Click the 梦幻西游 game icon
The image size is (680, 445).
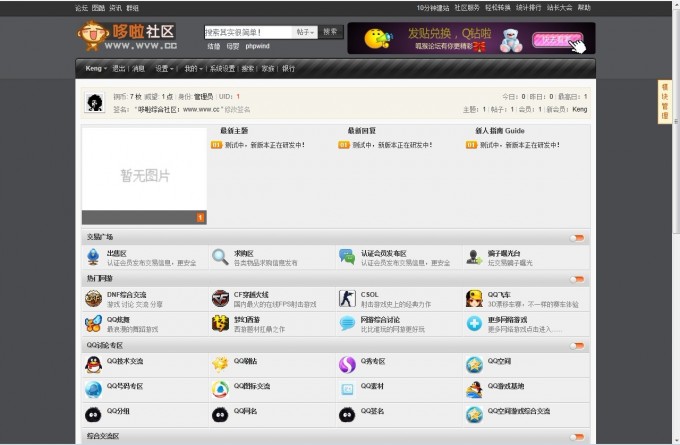(x=220, y=324)
